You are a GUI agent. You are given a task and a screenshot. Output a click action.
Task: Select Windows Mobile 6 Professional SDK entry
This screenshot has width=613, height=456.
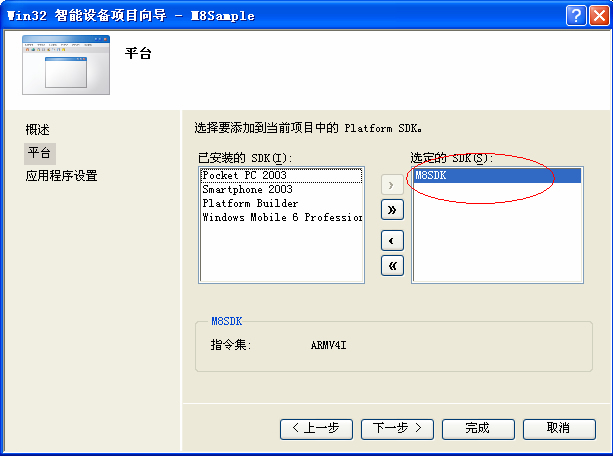point(281,217)
